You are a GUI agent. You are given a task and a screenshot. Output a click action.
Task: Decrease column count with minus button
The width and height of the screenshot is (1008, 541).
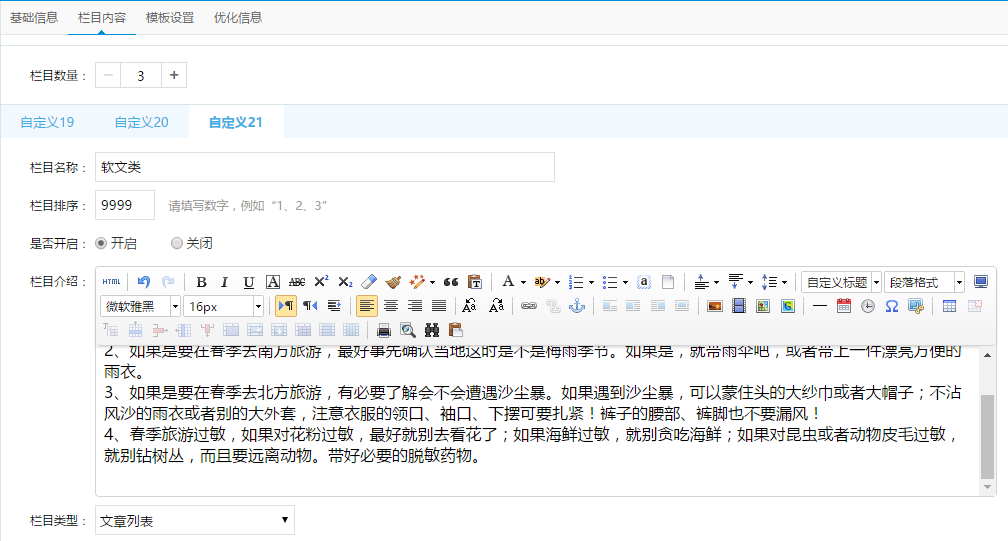point(108,75)
